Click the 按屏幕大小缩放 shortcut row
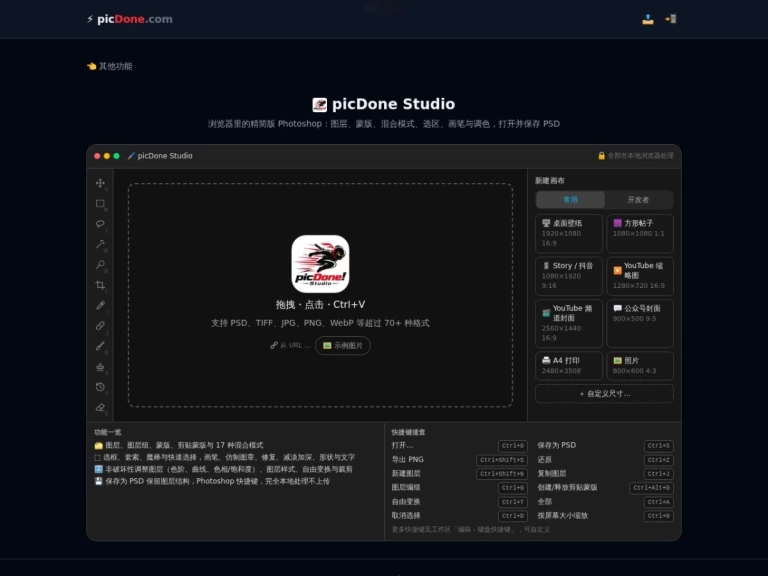768x576 pixels. [x=605, y=515]
